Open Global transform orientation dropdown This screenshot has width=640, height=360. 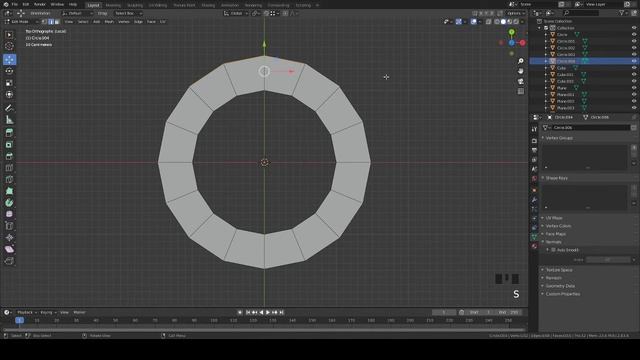pyautogui.click(x=236, y=13)
